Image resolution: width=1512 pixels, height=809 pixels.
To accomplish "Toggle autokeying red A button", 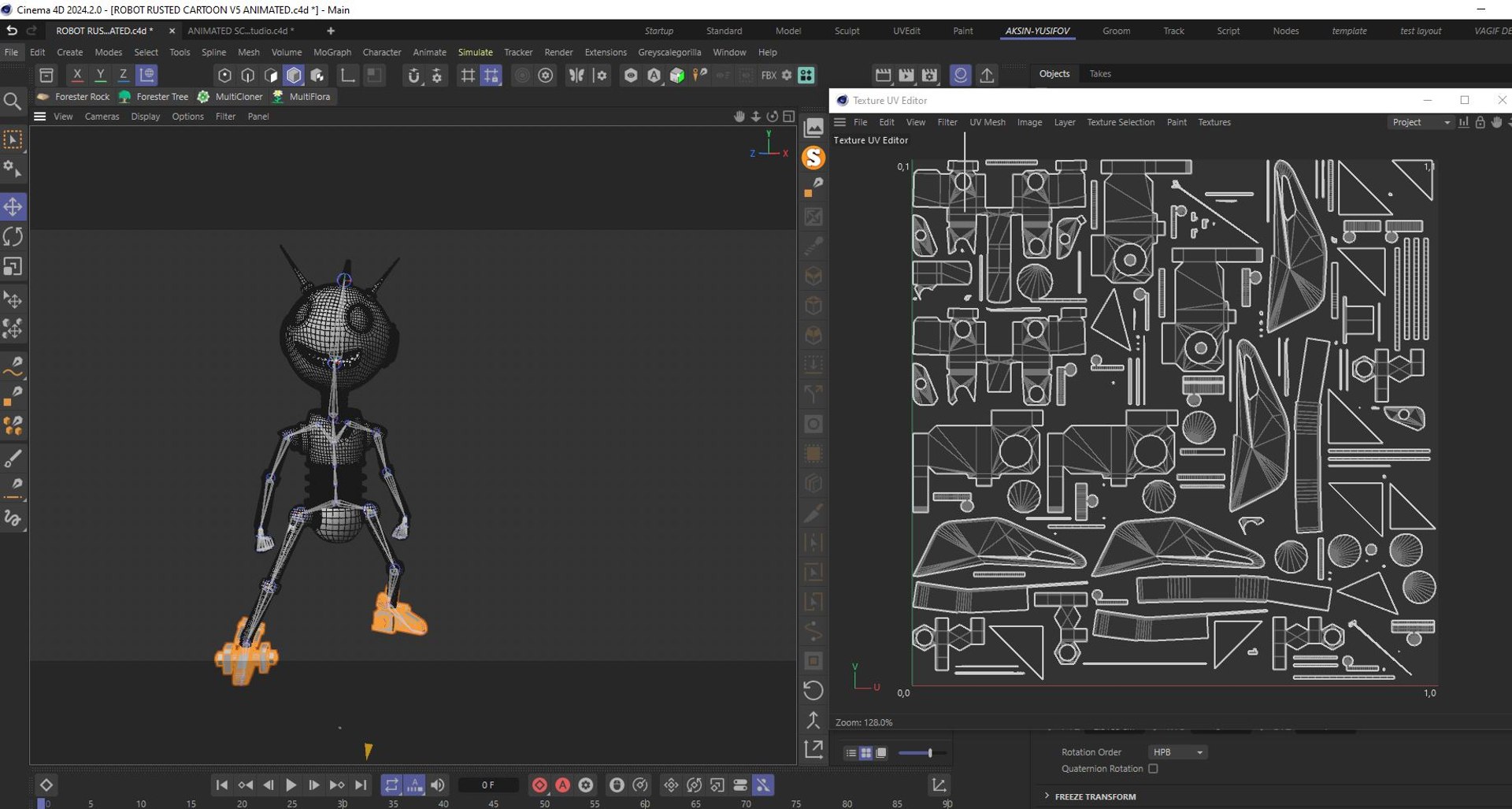I will tap(562, 785).
